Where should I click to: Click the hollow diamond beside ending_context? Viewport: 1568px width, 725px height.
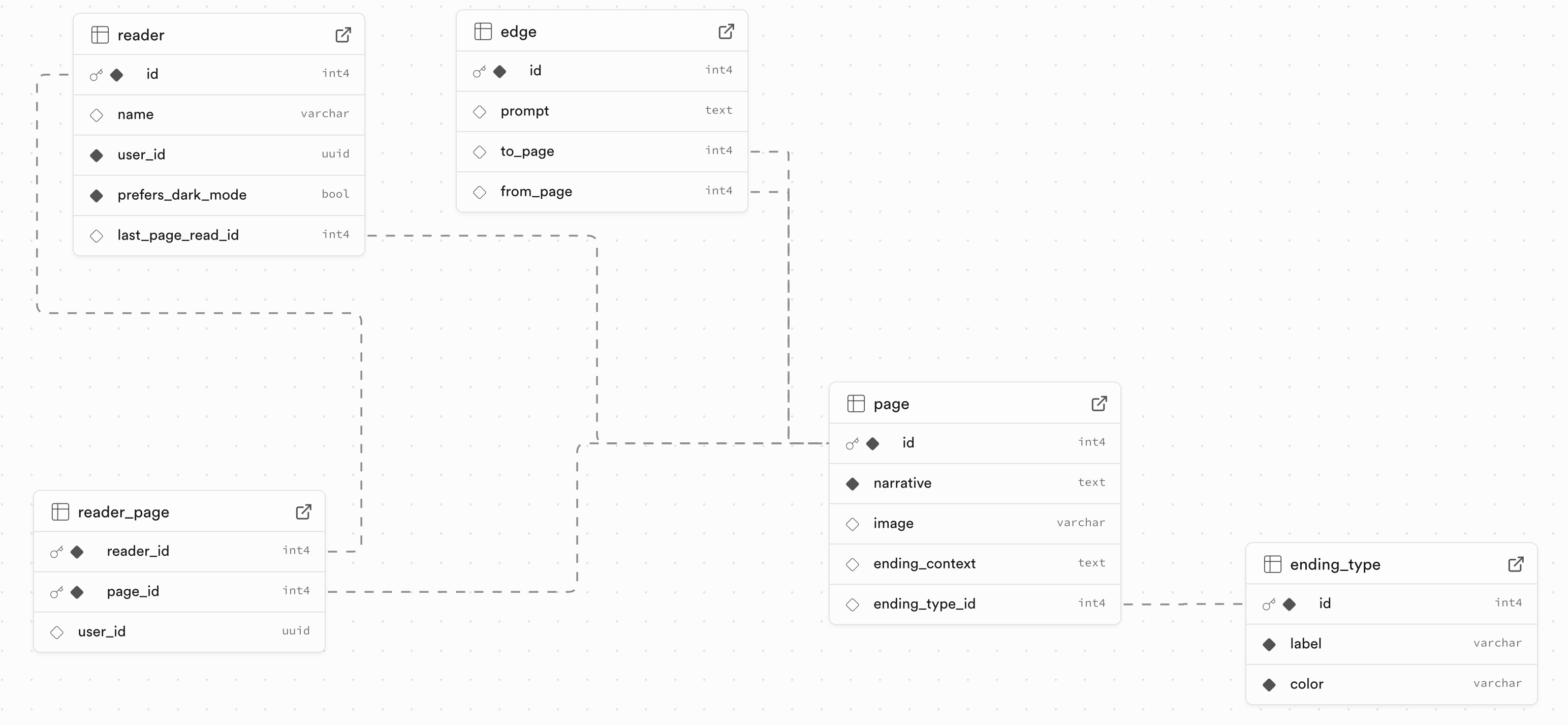[x=853, y=564]
